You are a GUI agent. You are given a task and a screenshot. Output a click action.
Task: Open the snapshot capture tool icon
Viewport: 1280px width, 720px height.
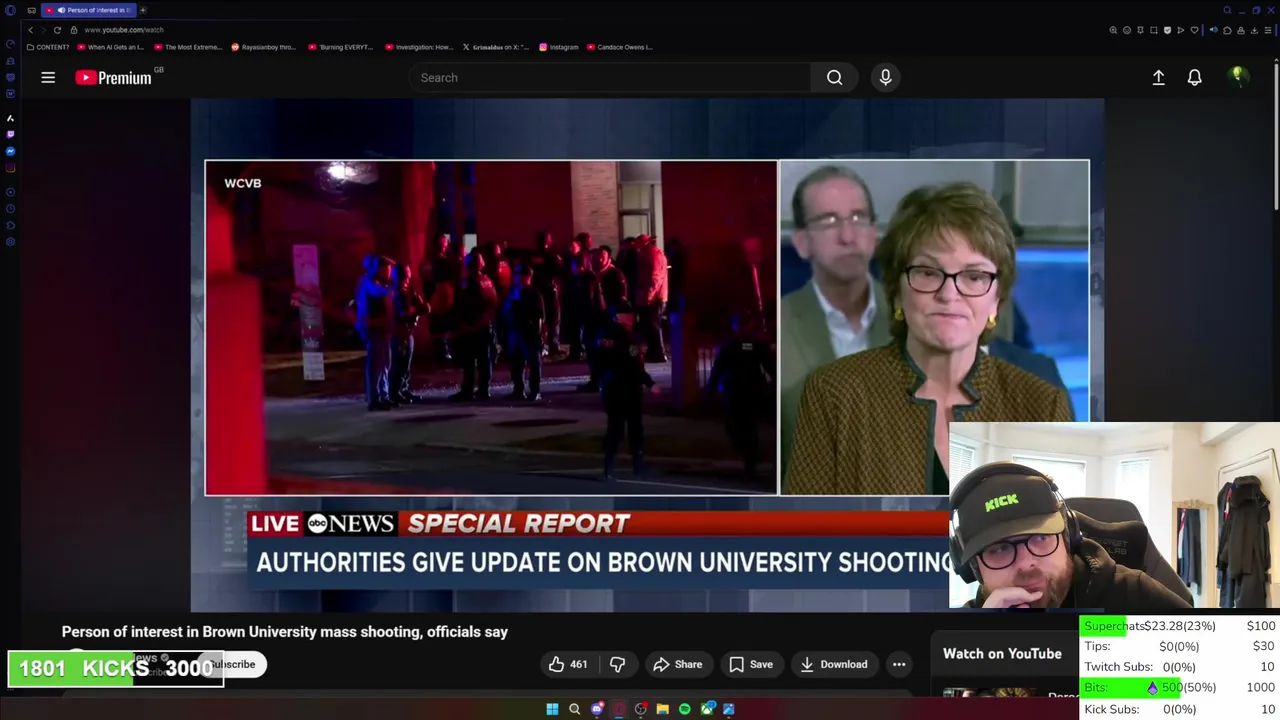click(1154, 30)
